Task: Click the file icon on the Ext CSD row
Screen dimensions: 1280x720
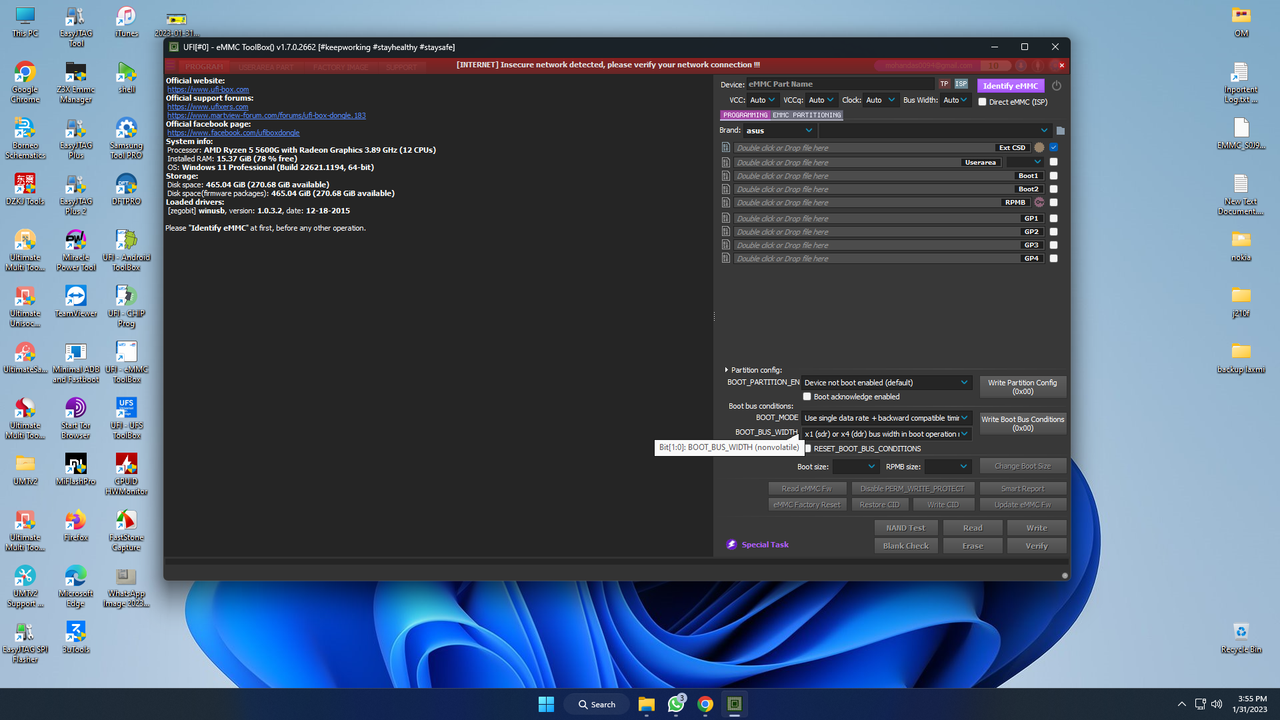Action: (726, 148)
